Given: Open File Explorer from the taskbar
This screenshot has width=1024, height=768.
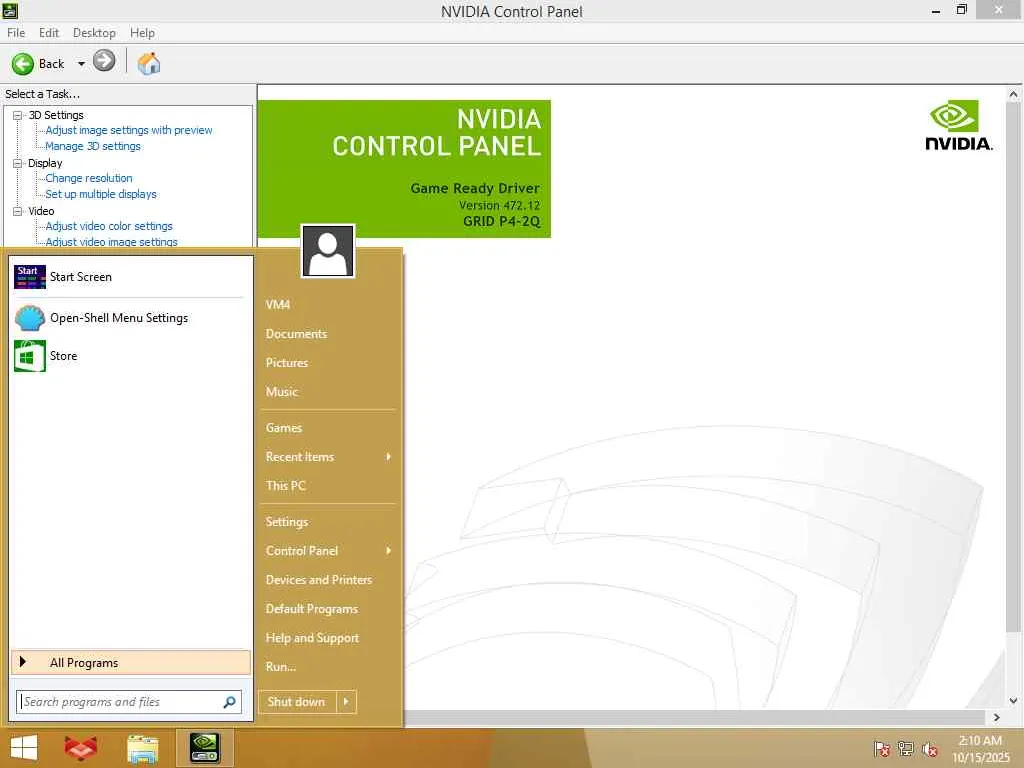Looking at the screenshot, I should pos(143,749).
